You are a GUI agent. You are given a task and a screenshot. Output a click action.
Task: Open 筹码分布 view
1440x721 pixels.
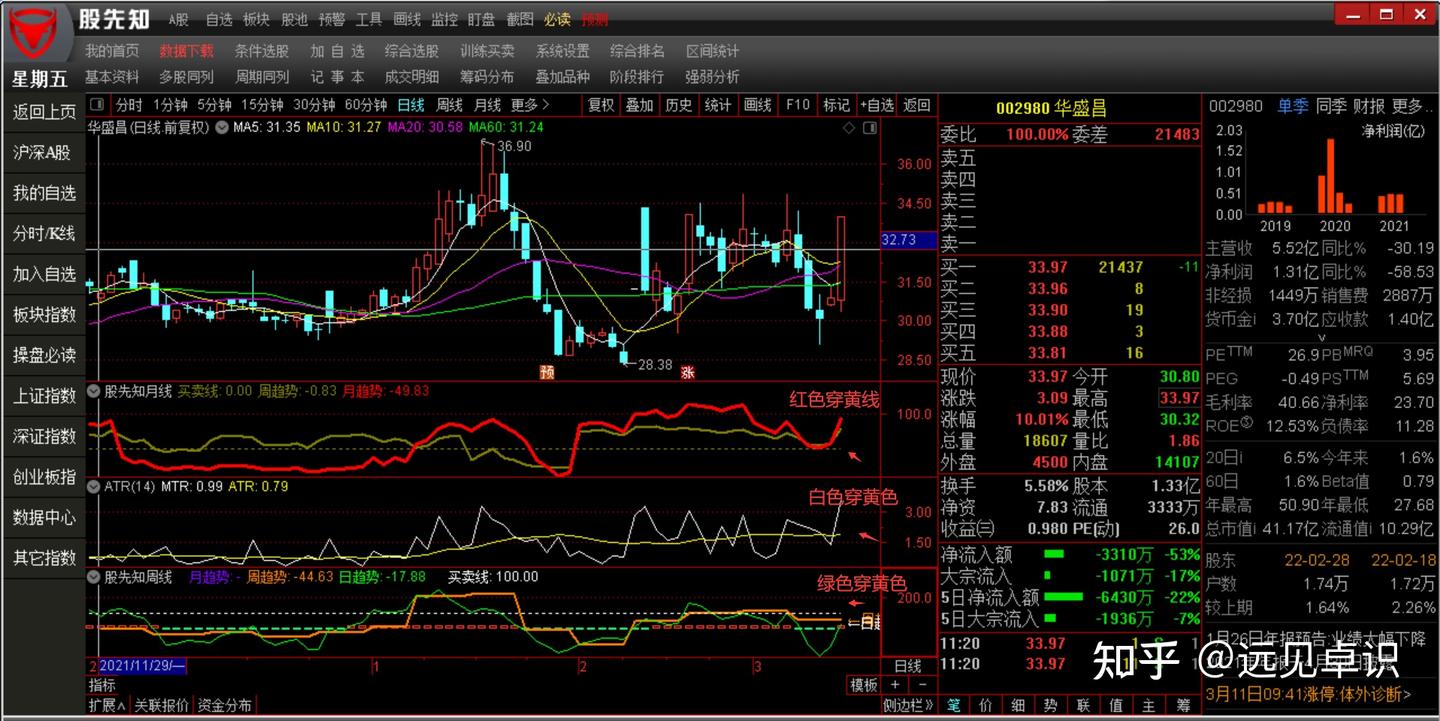tap(487, 76)
